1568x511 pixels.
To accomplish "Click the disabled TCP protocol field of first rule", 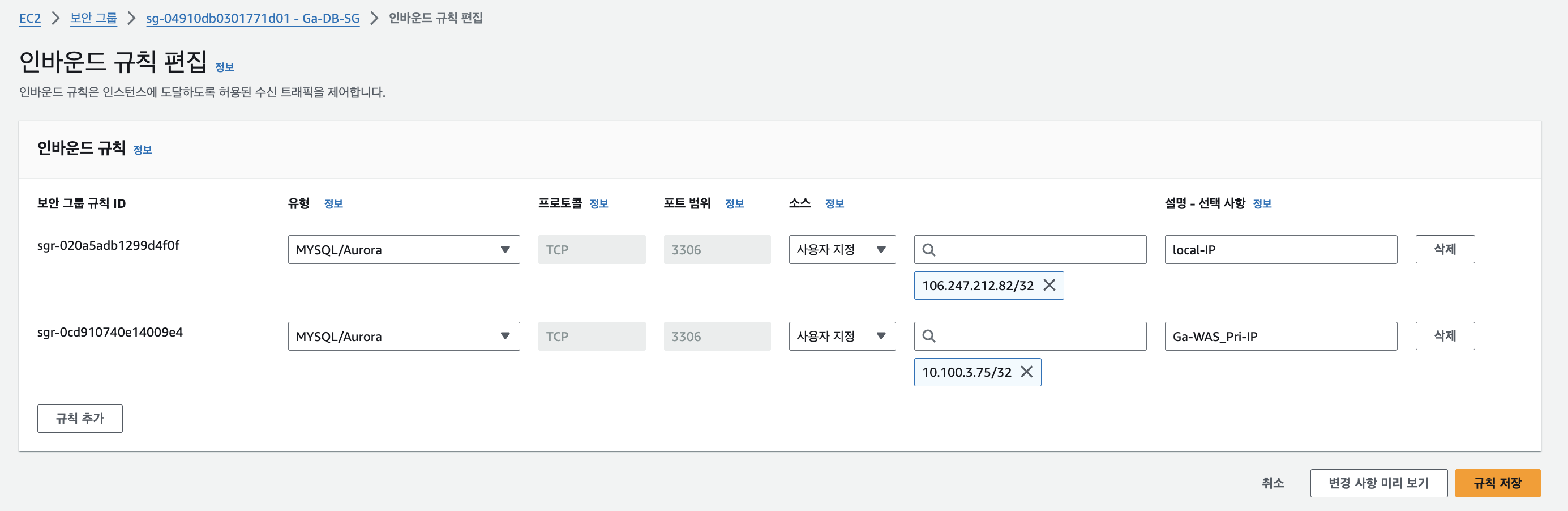I will (592, 250).
